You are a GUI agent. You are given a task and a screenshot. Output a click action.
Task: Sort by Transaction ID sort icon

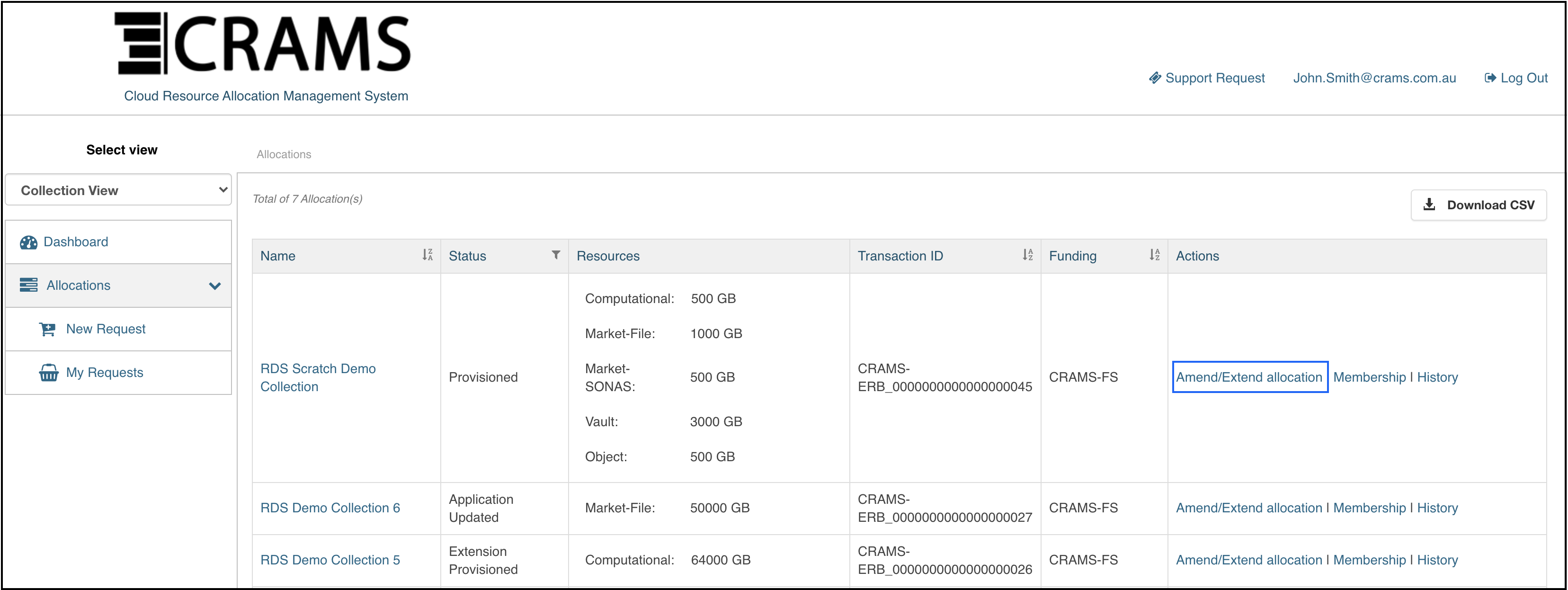pos(1027,255)
